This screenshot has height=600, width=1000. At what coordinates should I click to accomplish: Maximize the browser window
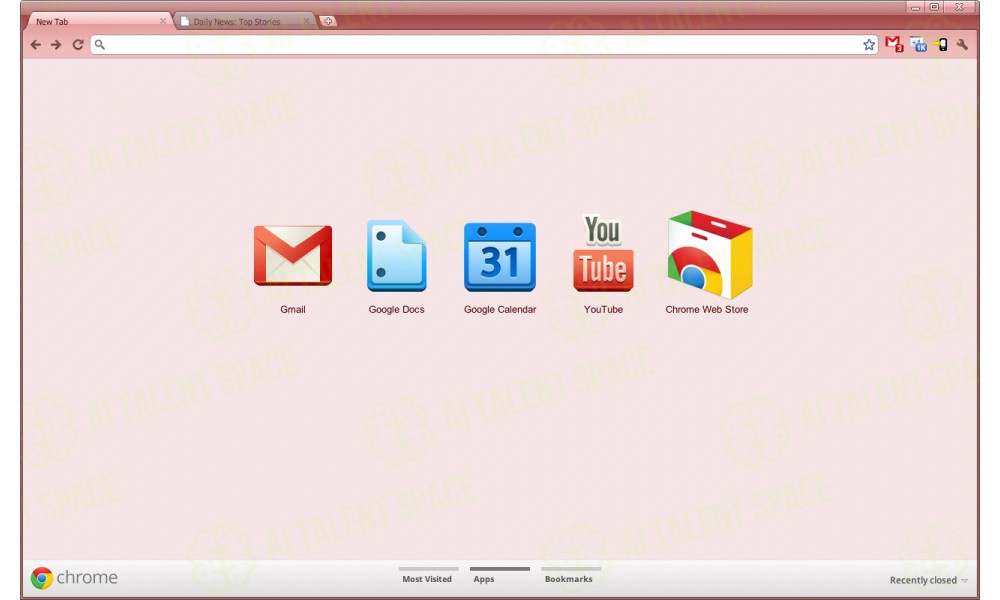point(934,7)
